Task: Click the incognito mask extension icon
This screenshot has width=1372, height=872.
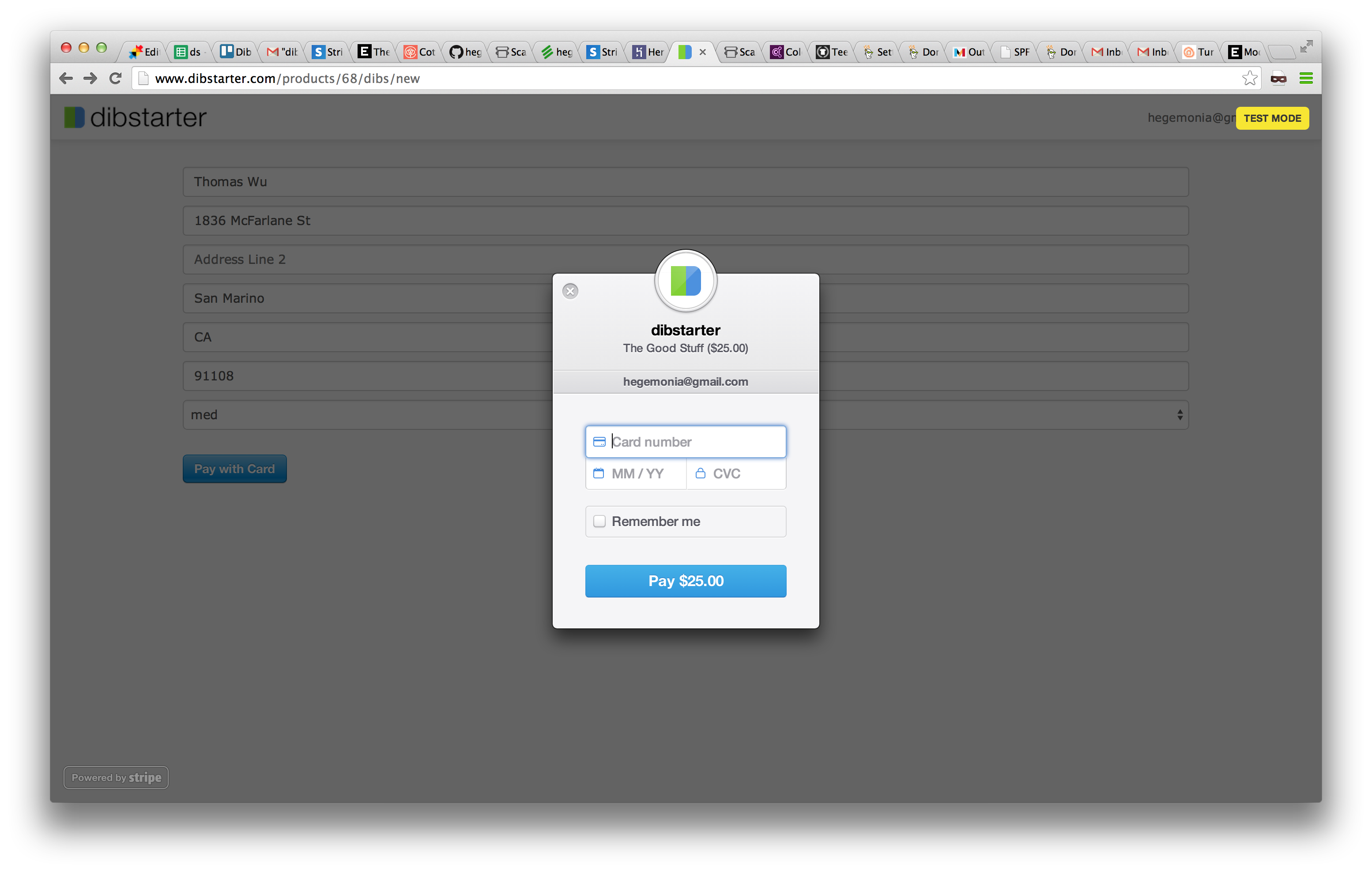Action: coord(1278,78)
